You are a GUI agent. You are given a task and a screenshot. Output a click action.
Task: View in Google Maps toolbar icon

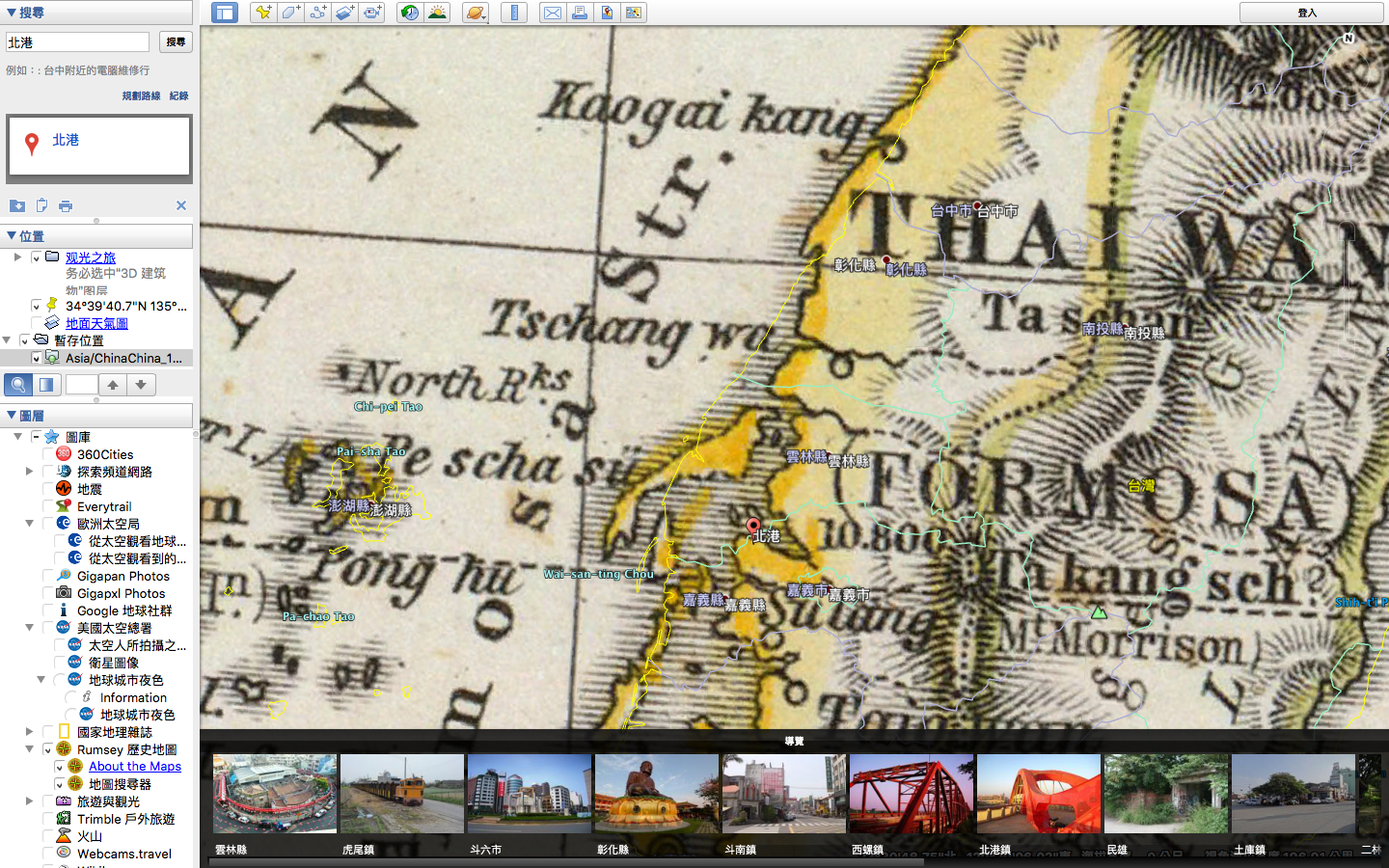click(x=634, y=13)
